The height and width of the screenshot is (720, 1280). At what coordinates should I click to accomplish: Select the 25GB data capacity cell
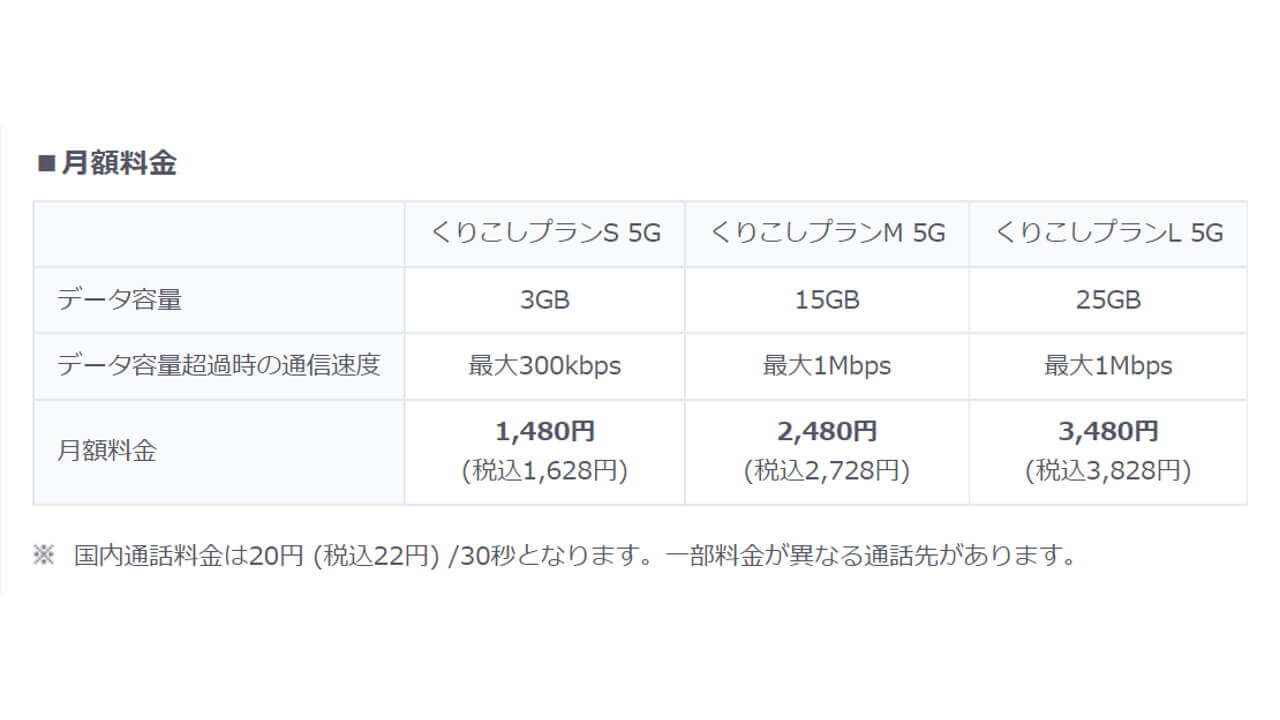tap(1108, 300)
